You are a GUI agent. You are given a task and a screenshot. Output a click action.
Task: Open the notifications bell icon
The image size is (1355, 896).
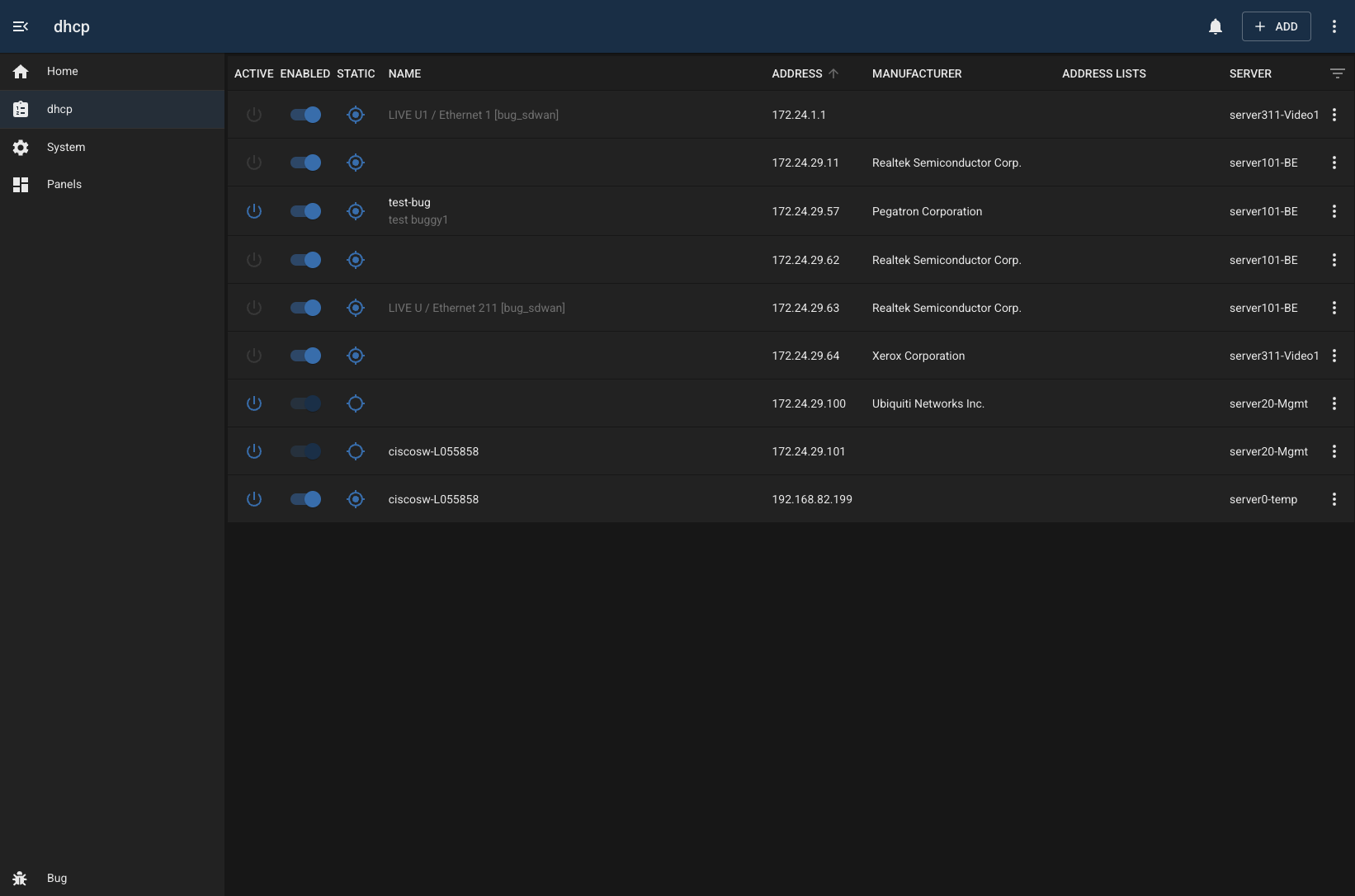coord(1216,26)
